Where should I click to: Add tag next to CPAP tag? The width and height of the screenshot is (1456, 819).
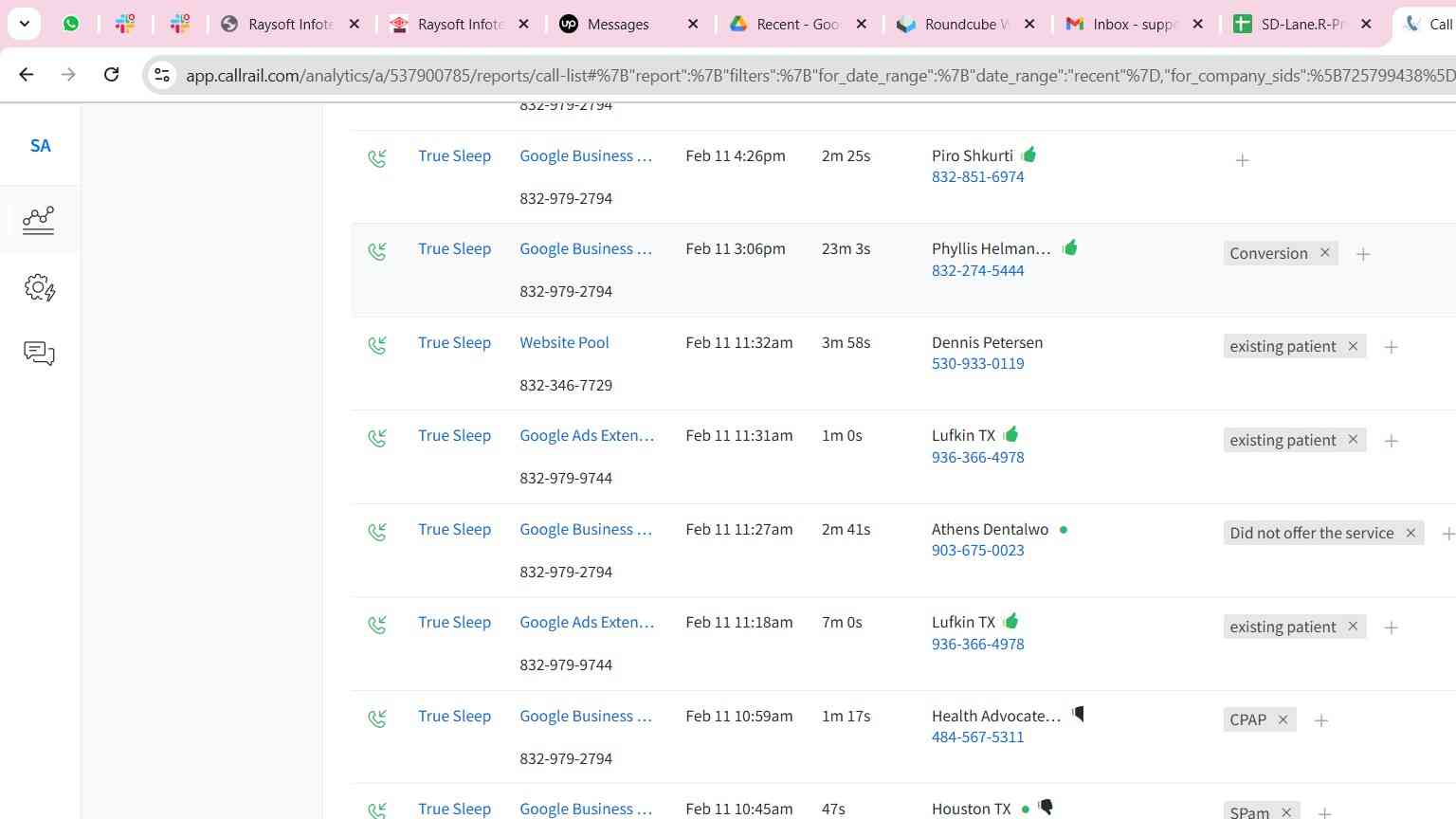[x=1321, y=720]
